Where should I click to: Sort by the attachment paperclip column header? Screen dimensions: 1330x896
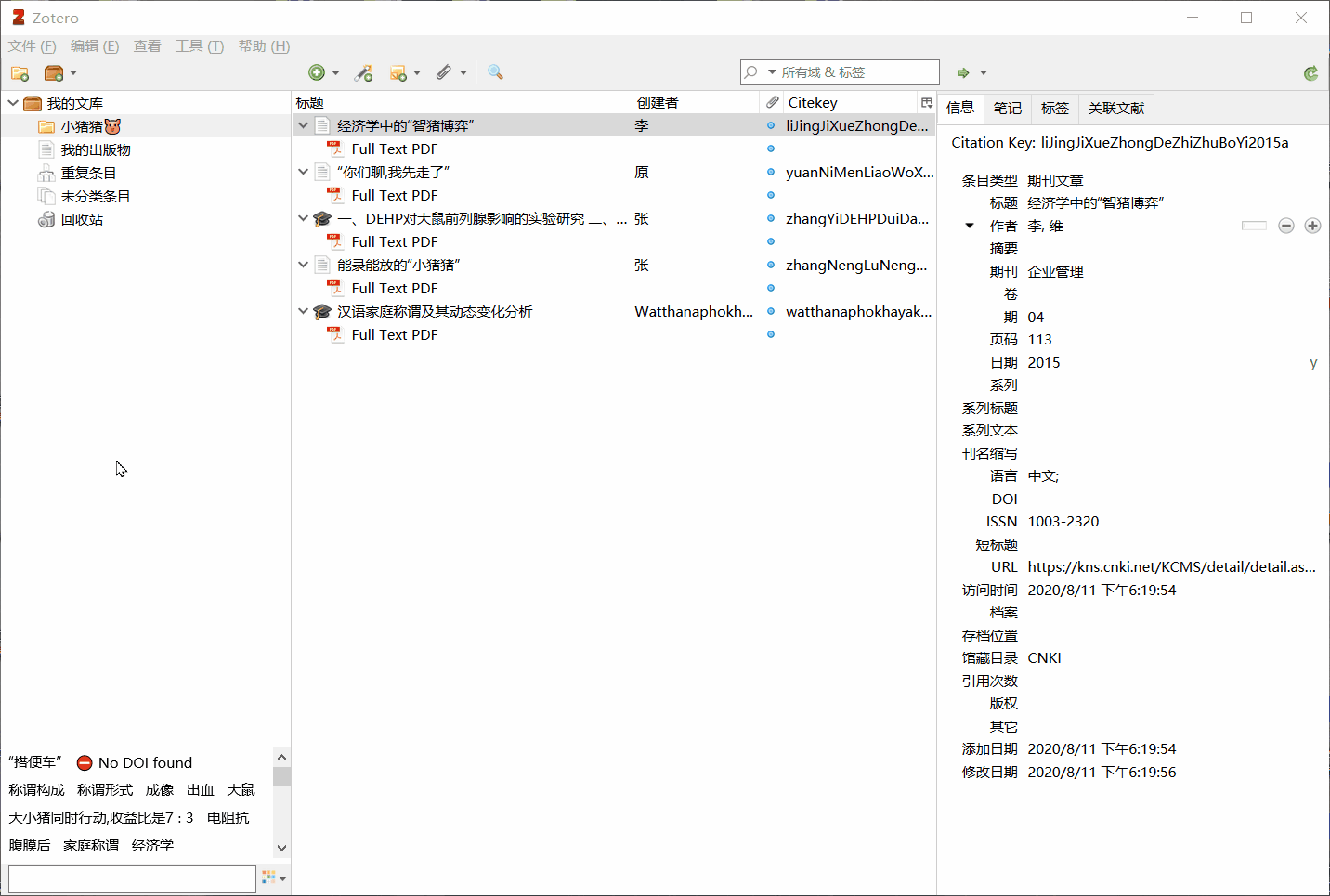772,102
